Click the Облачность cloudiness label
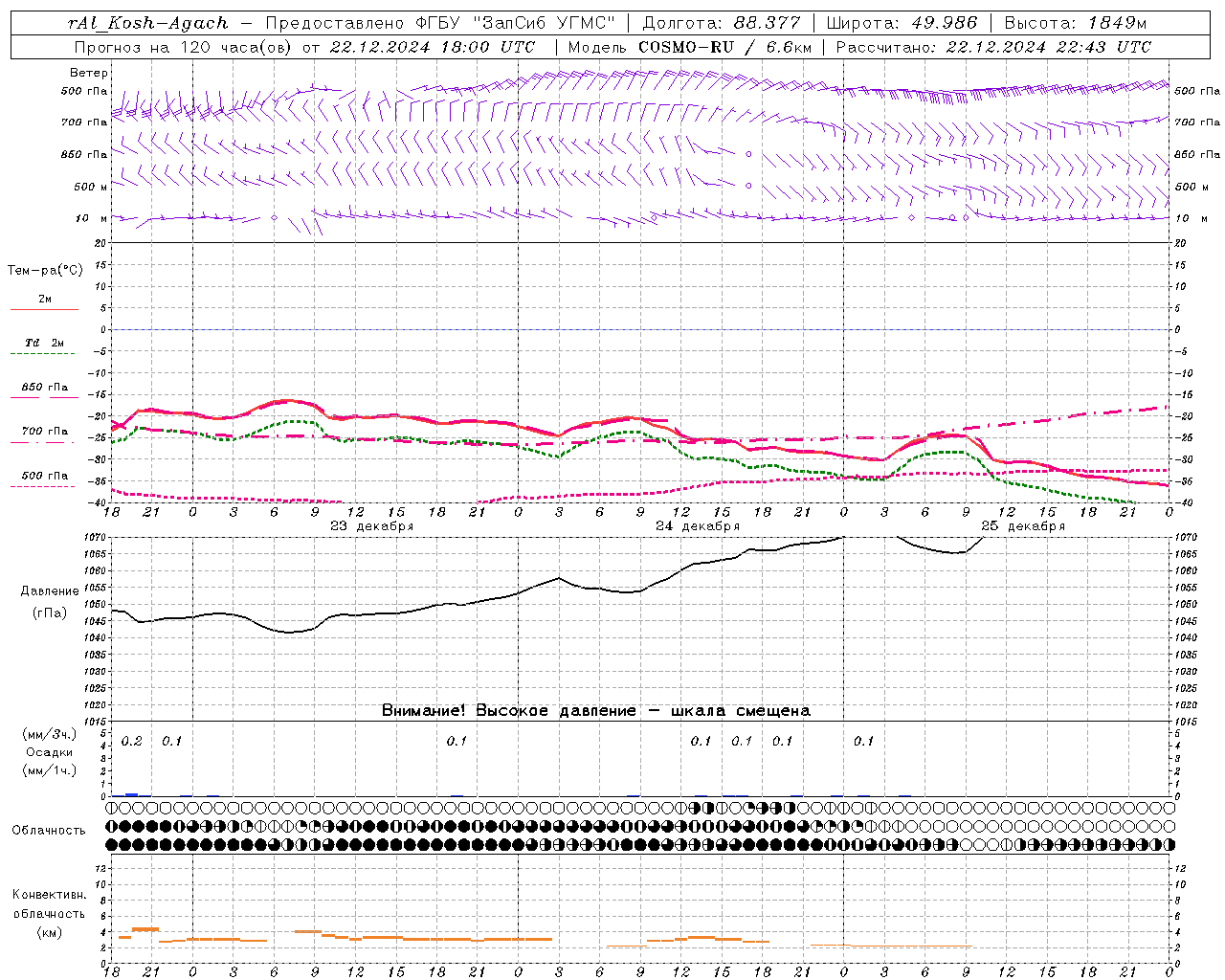This screenshot has width=1225, height=980. 49,830
